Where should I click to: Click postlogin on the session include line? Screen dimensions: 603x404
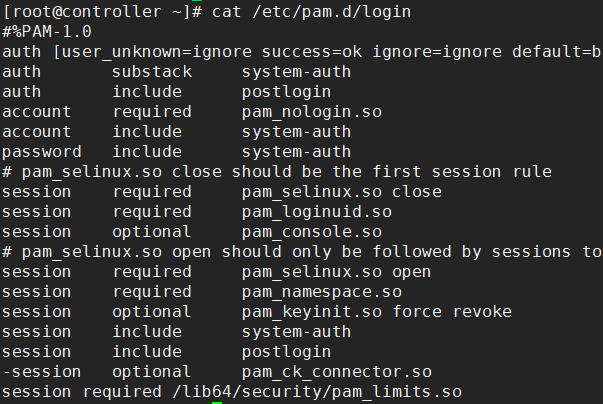coord(287,352)
